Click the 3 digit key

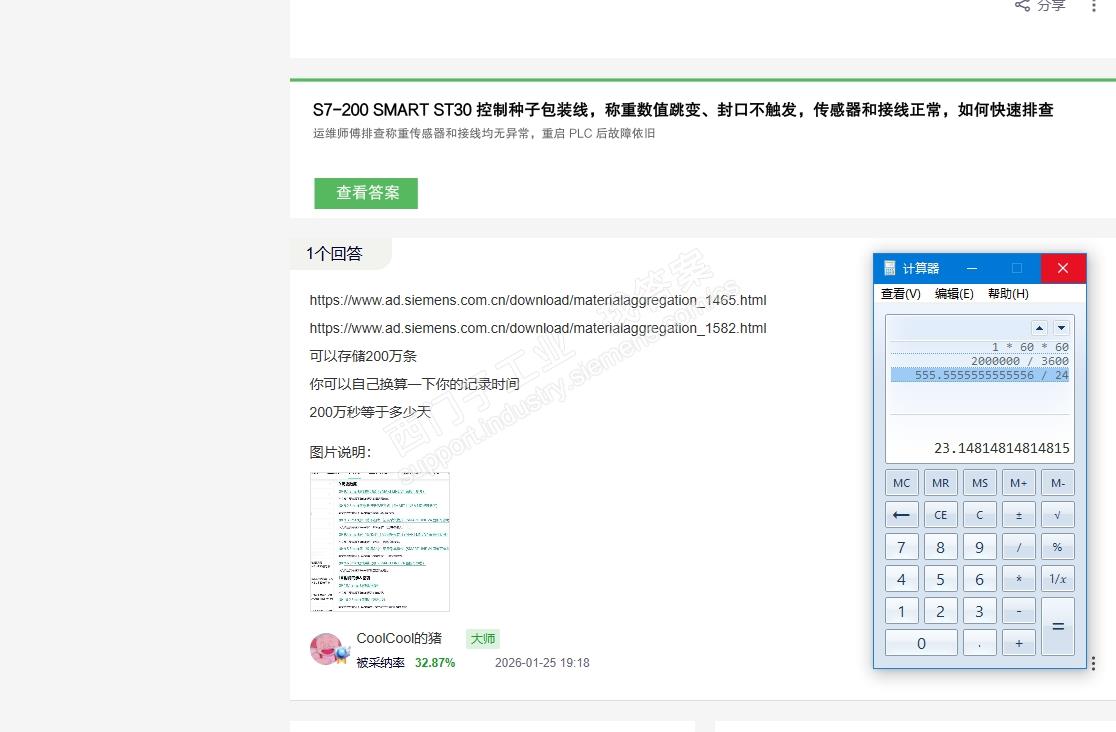point(979,611)
